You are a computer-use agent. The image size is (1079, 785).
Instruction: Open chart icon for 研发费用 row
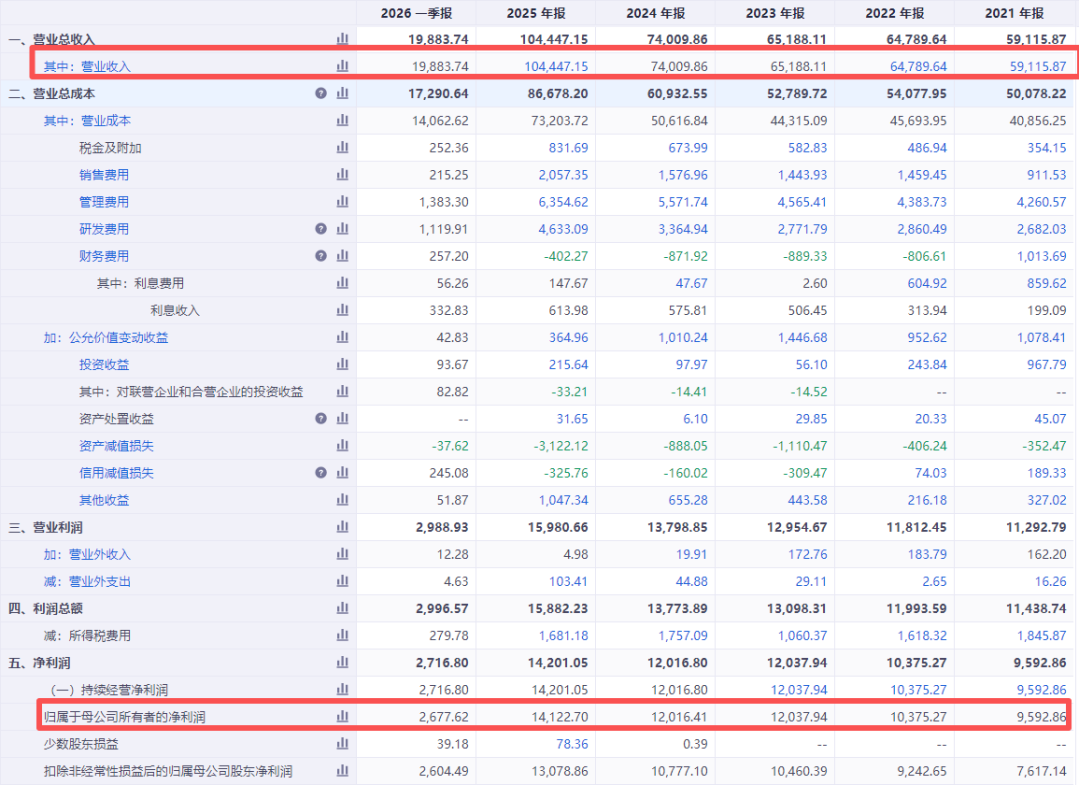coord(343,229)
